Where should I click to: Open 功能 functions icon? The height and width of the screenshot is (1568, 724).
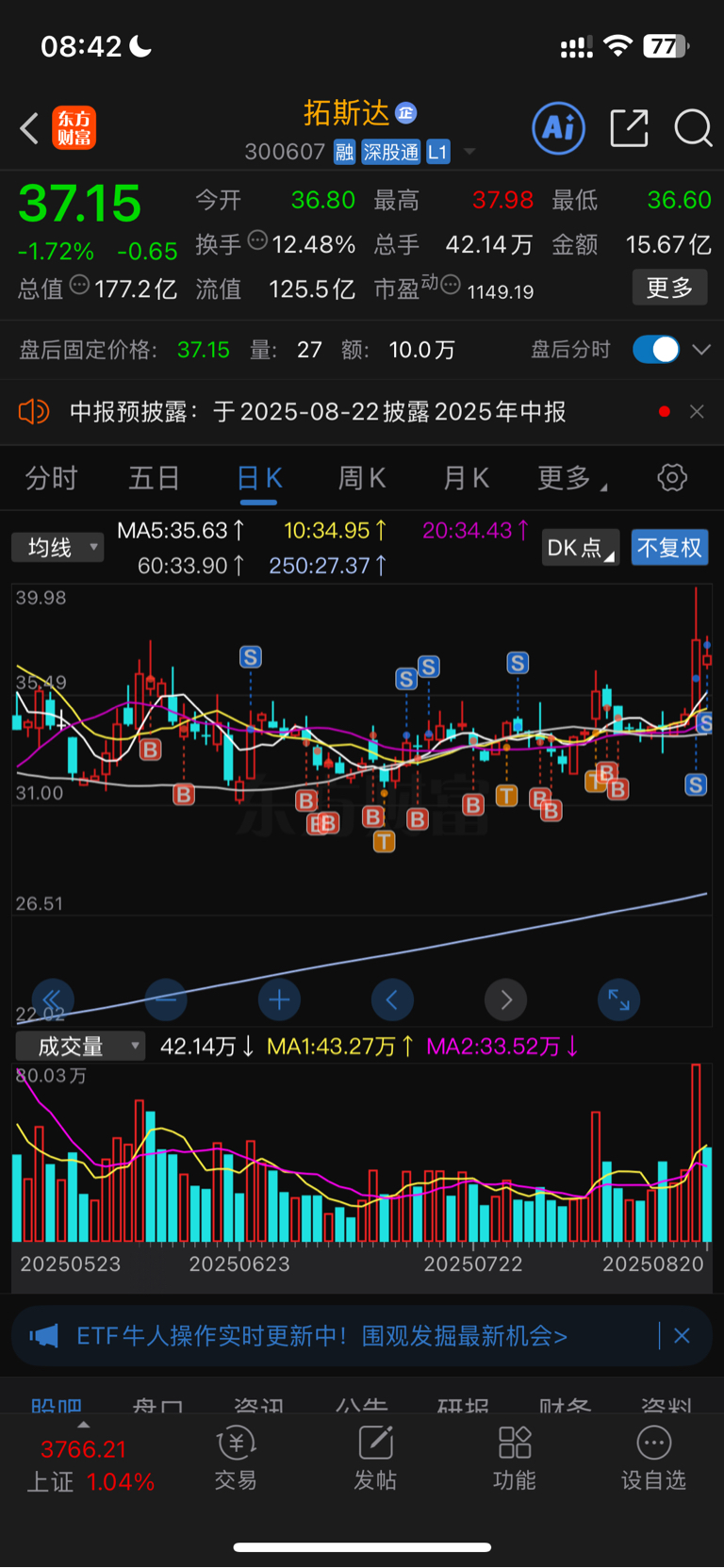(515, 1458)
